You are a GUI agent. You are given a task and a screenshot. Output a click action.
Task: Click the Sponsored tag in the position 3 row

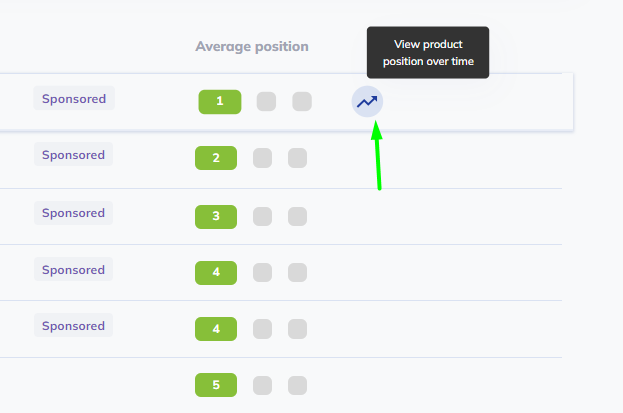[74, 213]
